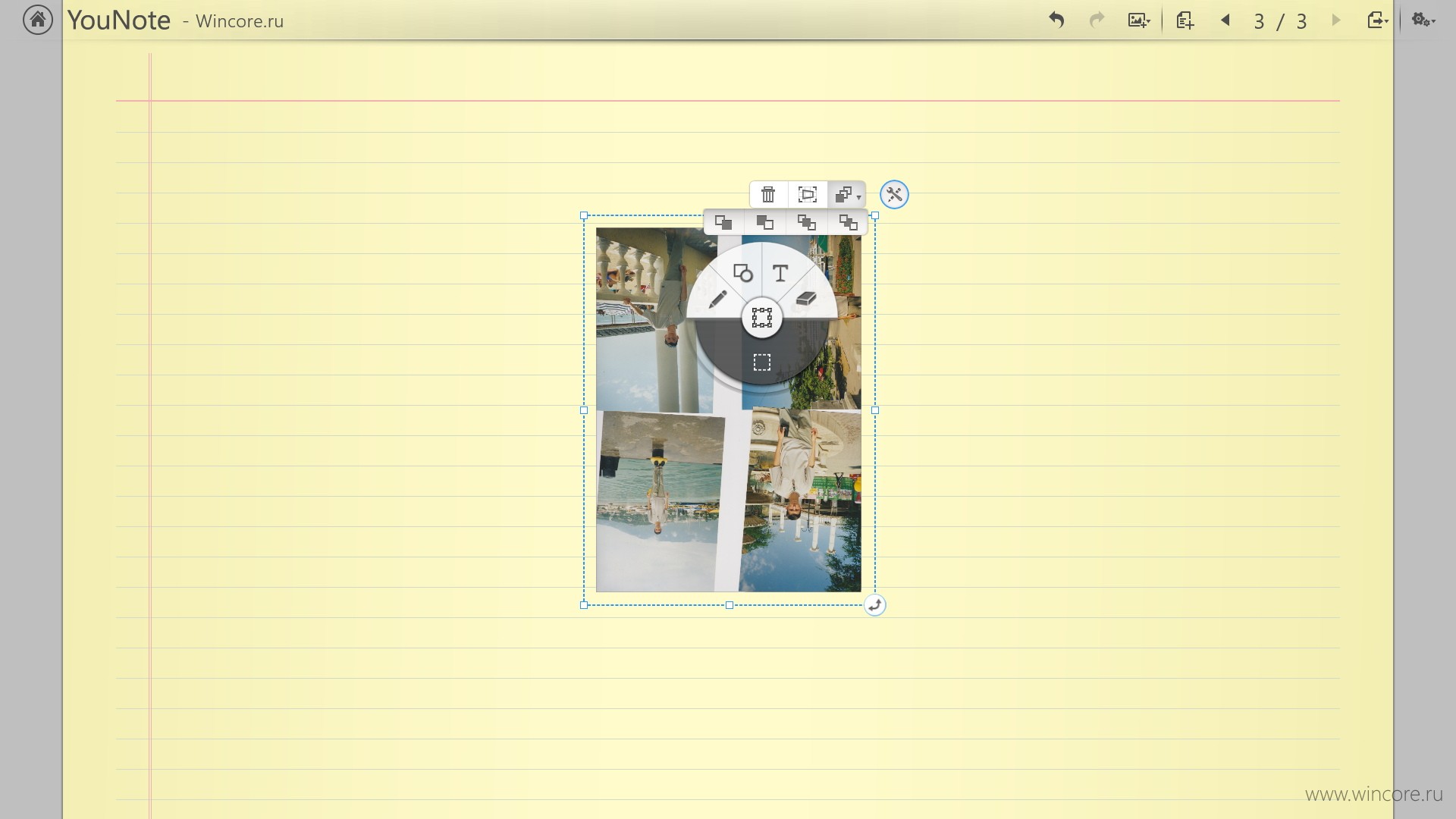Viewport: 1456px width, 819px height.
Task: Choose the rectangular marquee selection option
Action: 762,362
